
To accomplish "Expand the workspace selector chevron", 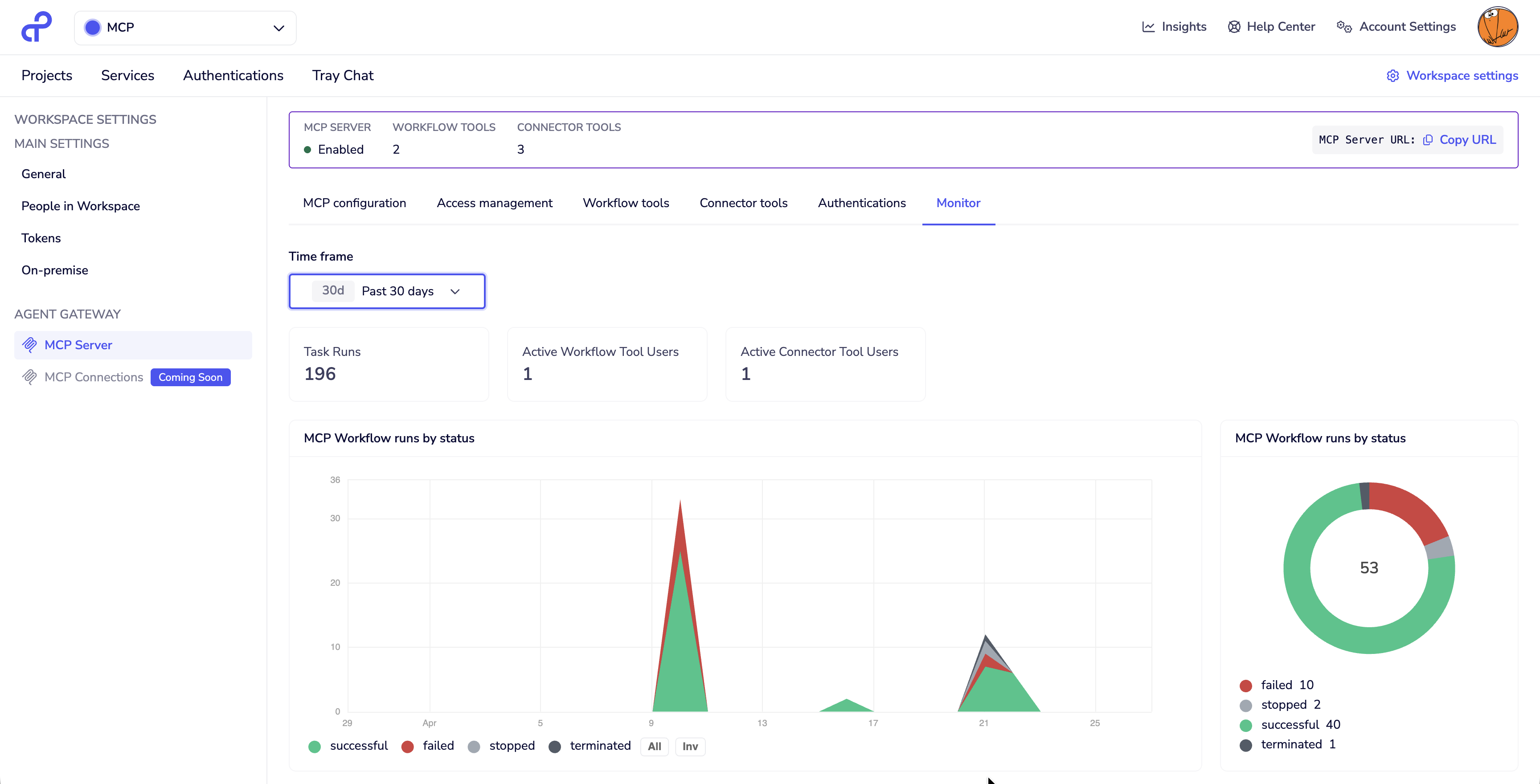I will click(279, 28).
